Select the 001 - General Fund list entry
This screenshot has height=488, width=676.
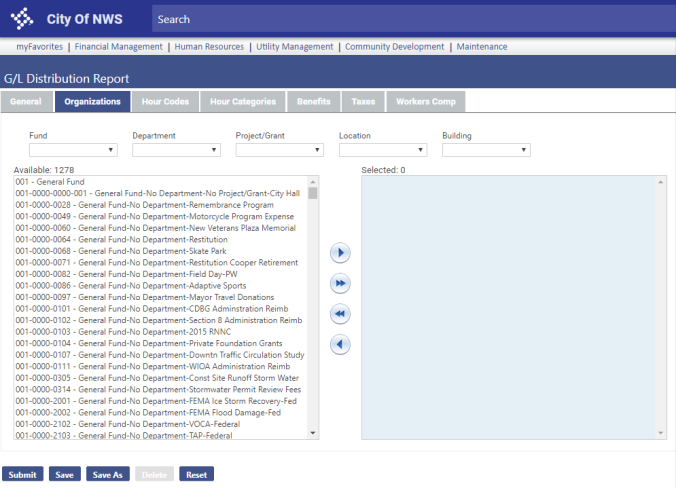50,182
